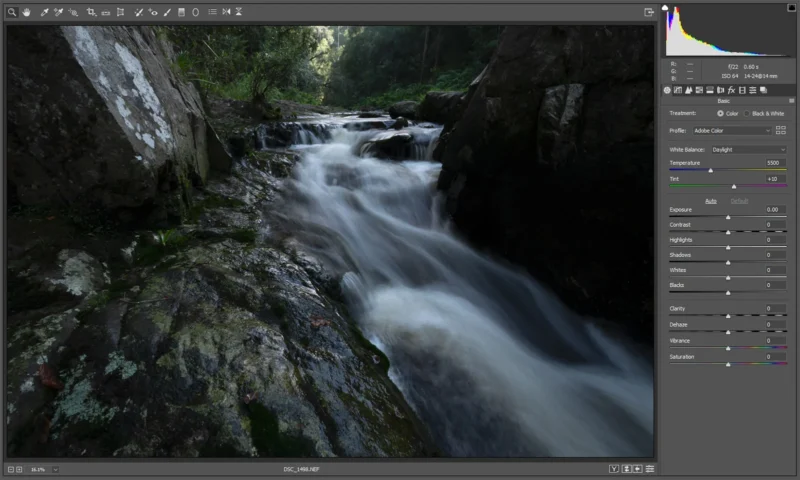Screen dimensions: 800x480
Task: Open the White Balance dropdown set to Daylight
Action: tap(748, 149)
